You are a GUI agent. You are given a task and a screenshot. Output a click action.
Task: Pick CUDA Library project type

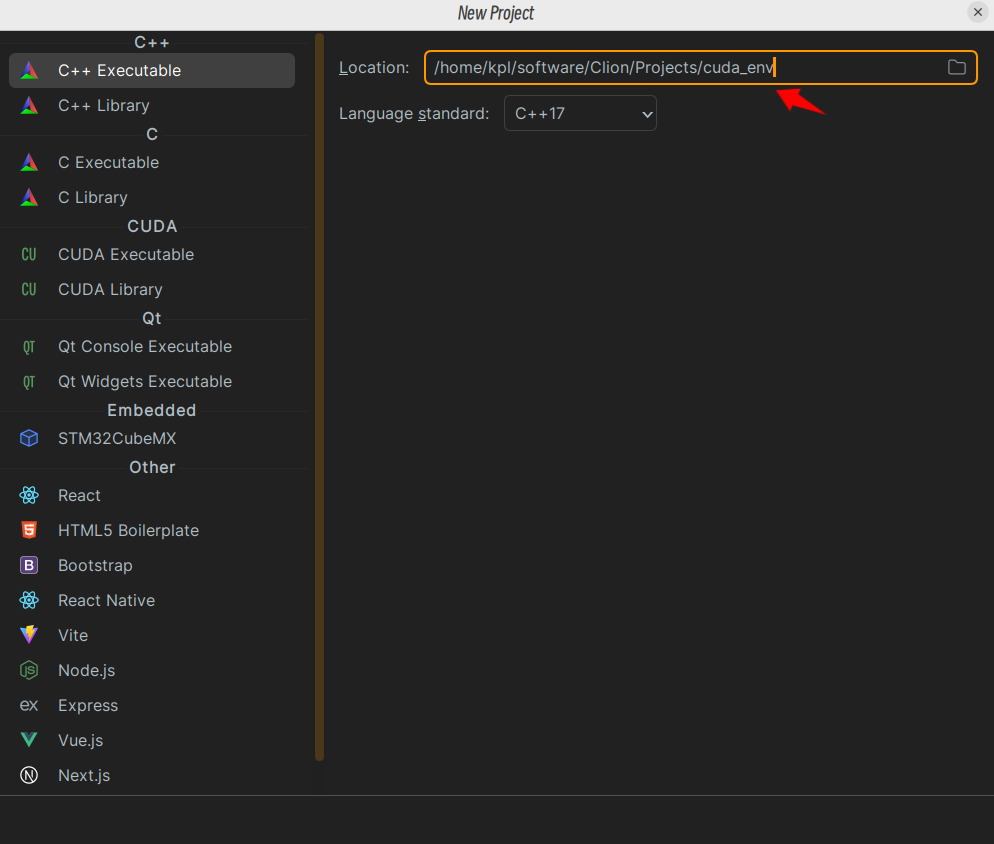click(152, 289)
